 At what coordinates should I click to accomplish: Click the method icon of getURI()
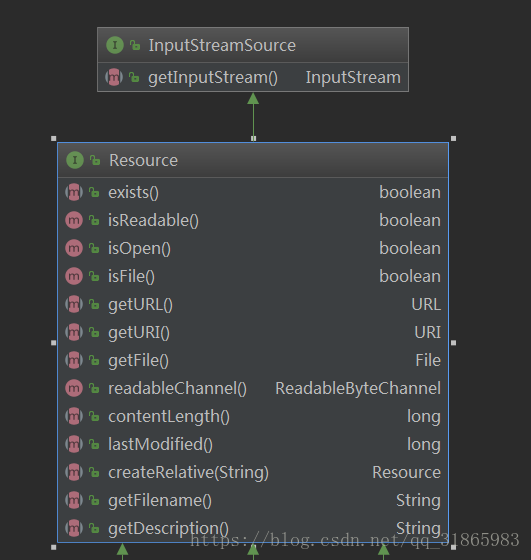pos(74,332)
